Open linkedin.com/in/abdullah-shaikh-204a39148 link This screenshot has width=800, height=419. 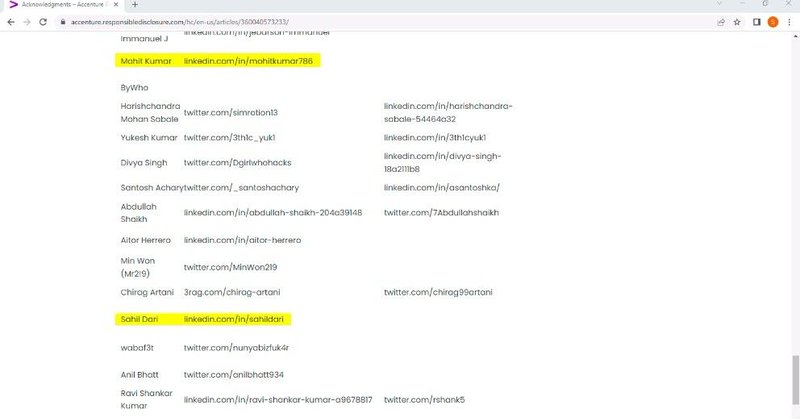pos(273,212)
